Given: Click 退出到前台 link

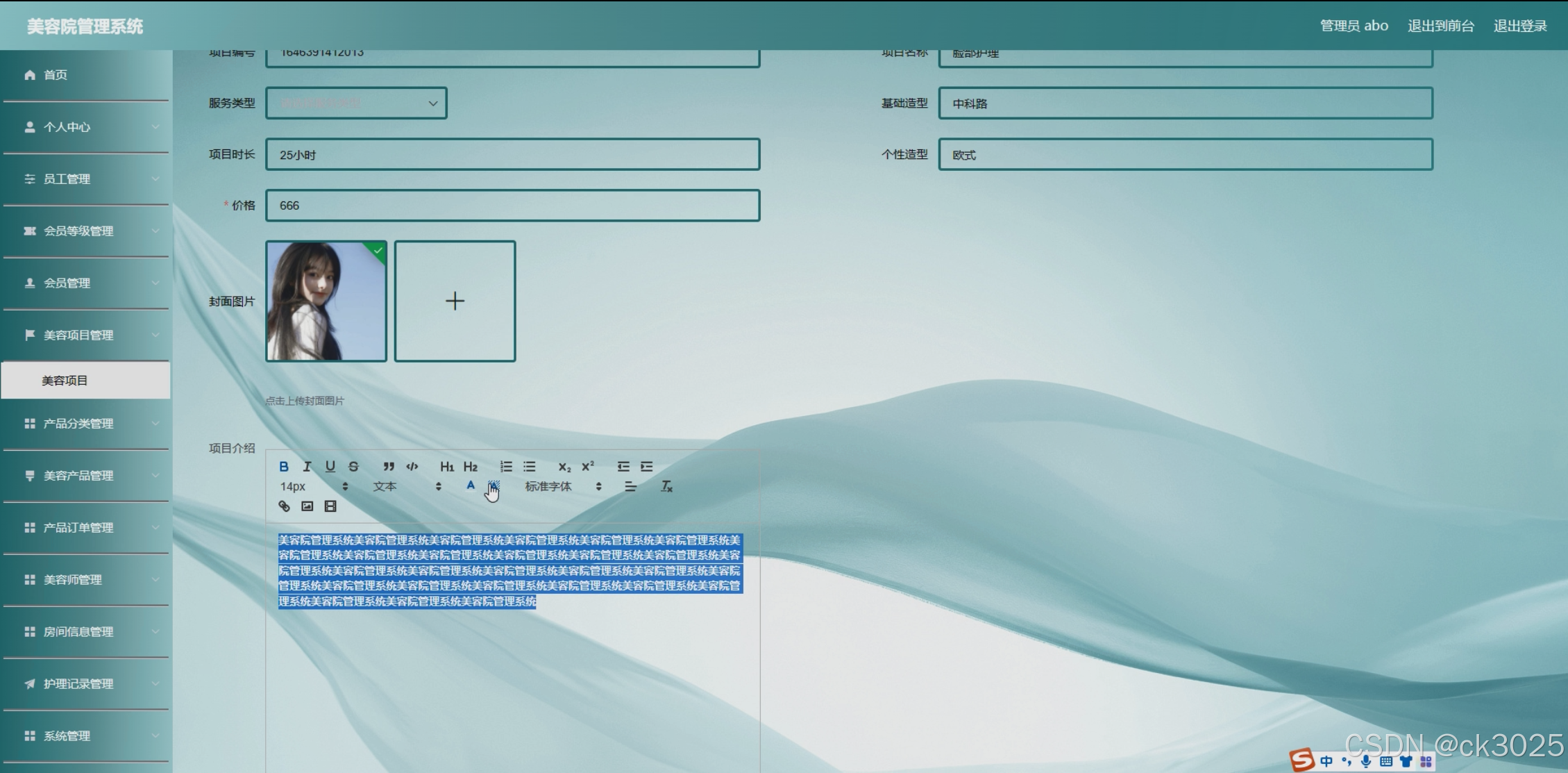Looking at the screenshot, I should tap(1440, 26).
